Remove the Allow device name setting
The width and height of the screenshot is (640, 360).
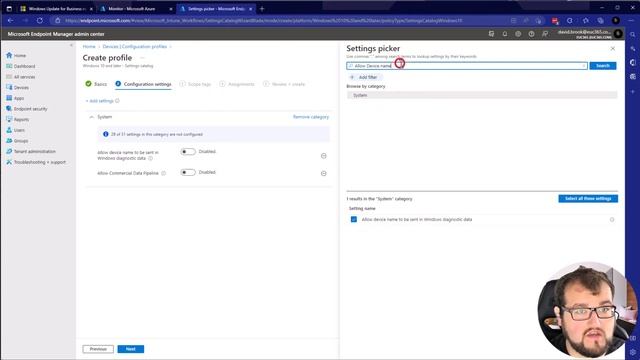tap(324, 156)
